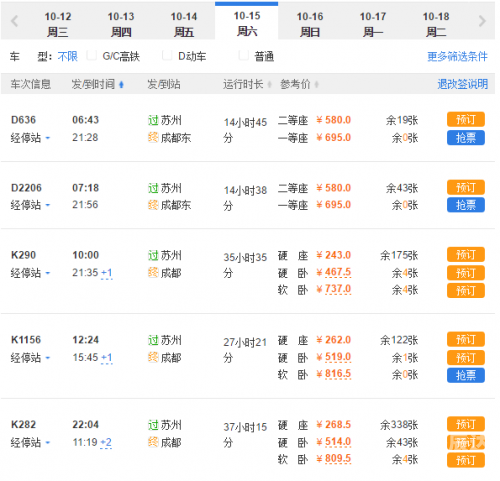Click the +1 day note for K290
The width and height of the screenshot is (500, 481).
click(107, 273)
